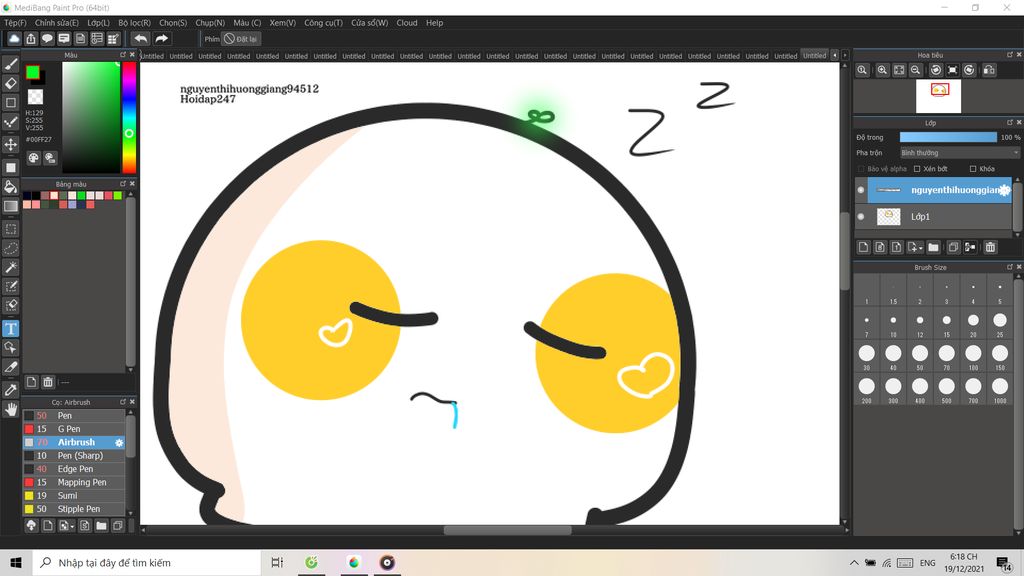Toggle the Khóa lock checkbox

tap(973, 168)
